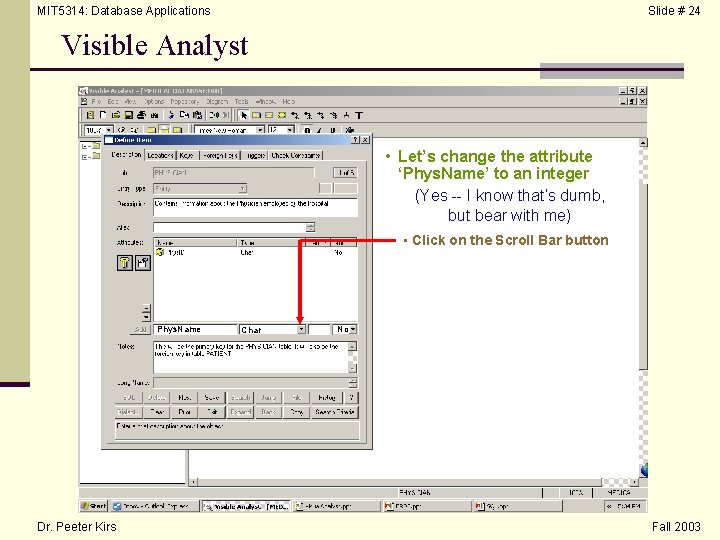Click the New document toolbar icon
The width and height of the screenshot is (720, 540).
click(x=103, y=115)
